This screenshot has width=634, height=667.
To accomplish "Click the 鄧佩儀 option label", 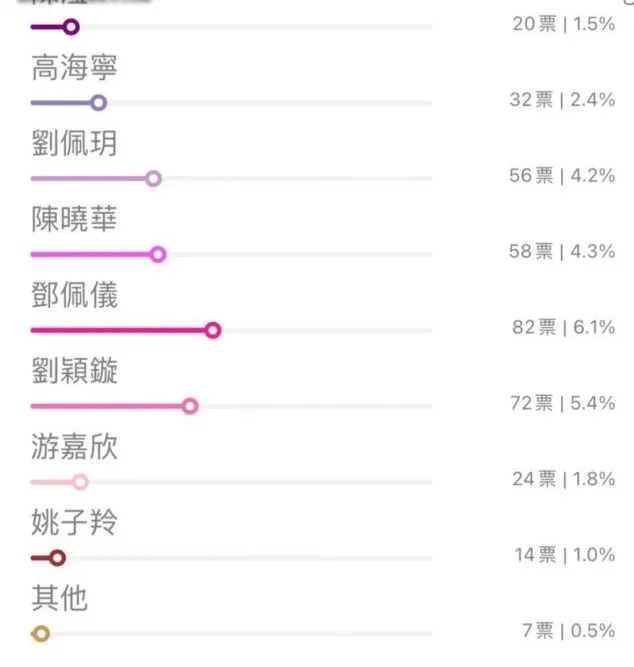I will (74, 296).
